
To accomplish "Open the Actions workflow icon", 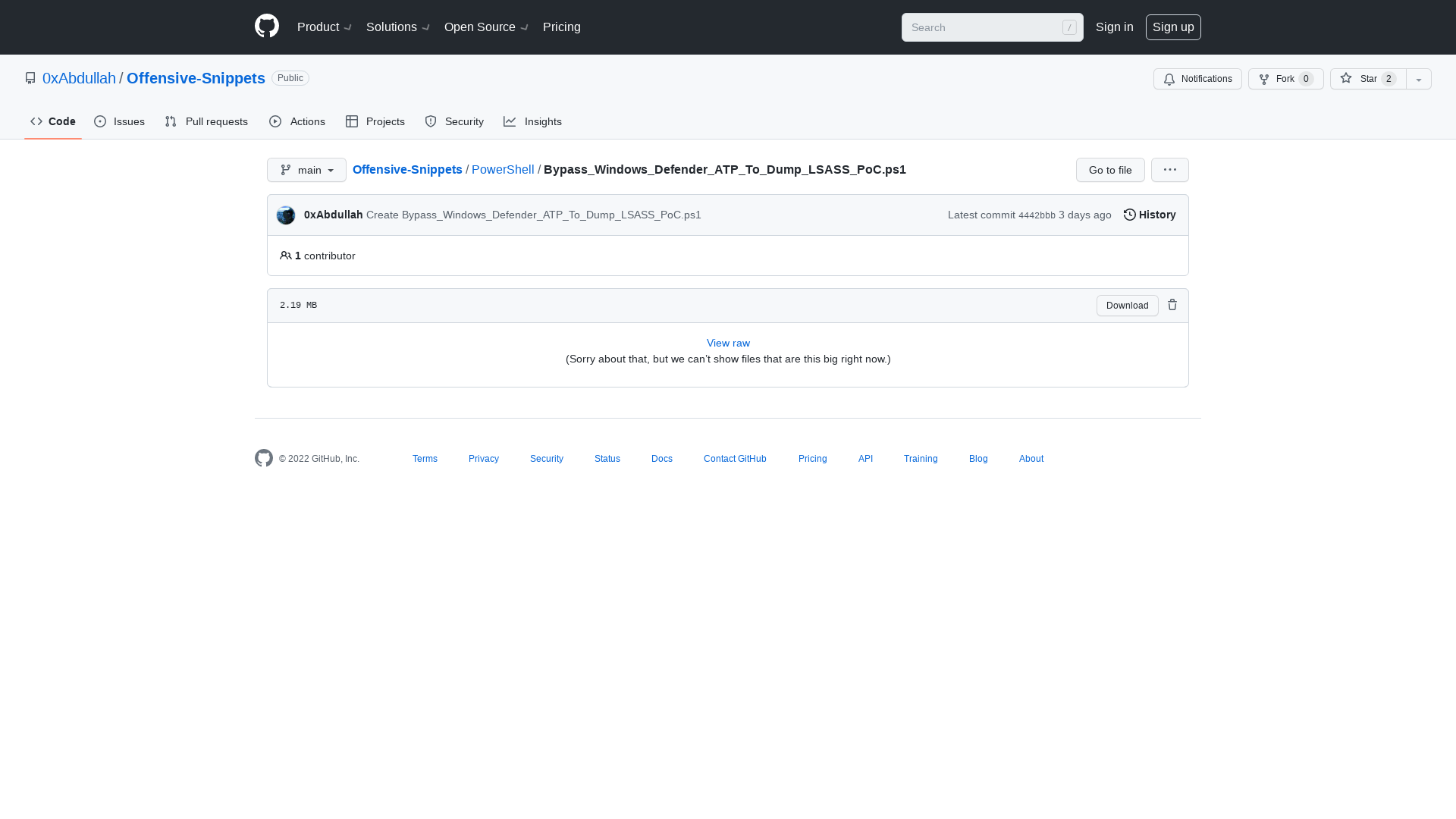I will click(x=276, y=121).
